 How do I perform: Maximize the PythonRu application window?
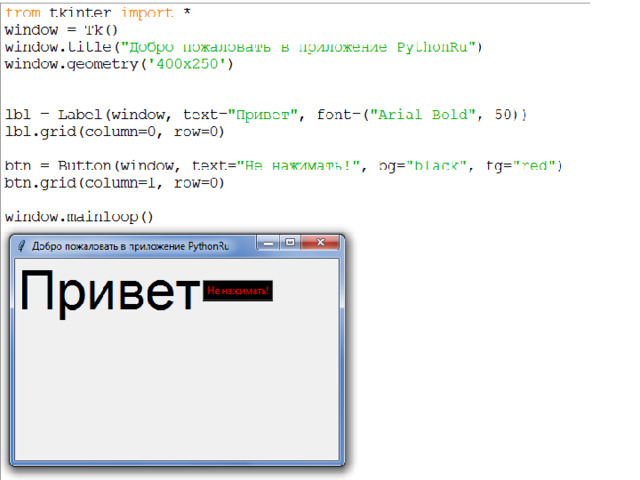click(x=289, y=243)
